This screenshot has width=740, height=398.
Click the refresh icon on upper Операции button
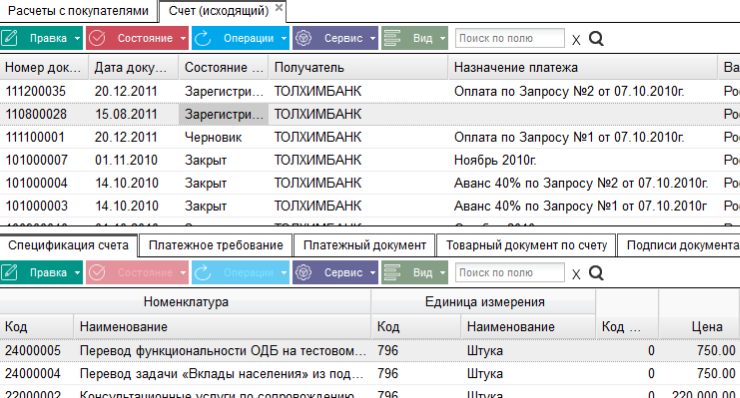pyautogui.click(x=203, y=38)
